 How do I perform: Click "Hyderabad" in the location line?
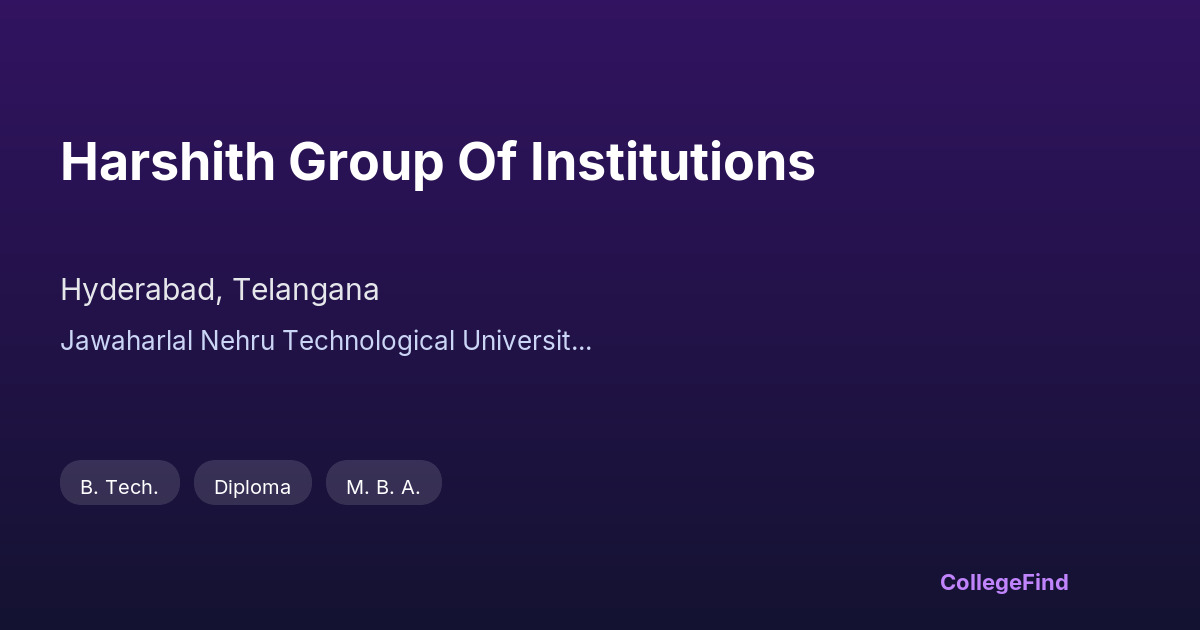coord(141,290)
